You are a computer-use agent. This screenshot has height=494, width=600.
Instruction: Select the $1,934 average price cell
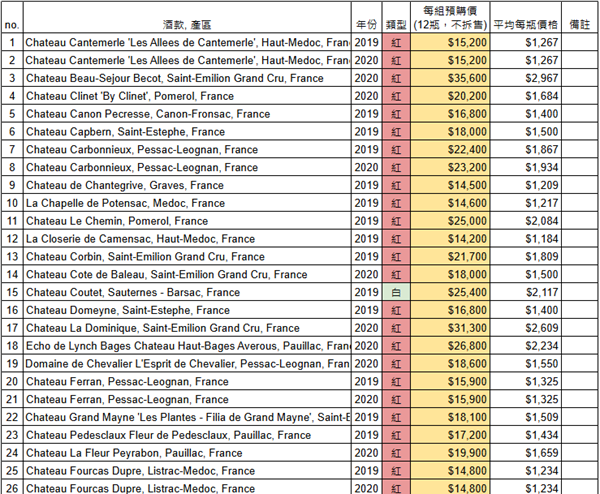[x=526, y=168]
